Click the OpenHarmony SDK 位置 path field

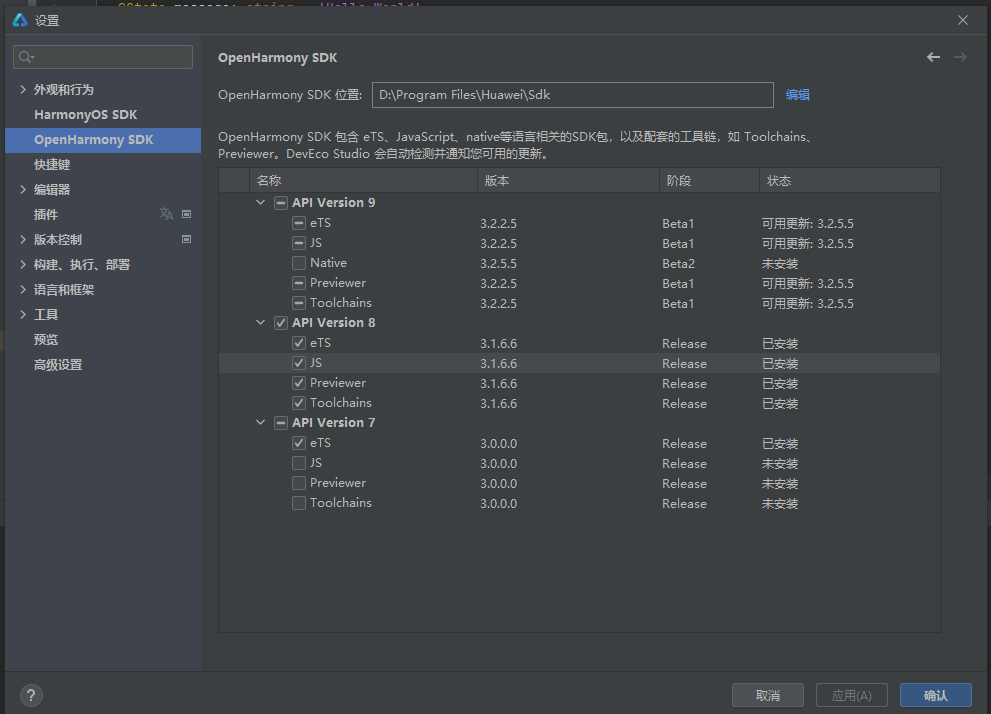(573, 95)
